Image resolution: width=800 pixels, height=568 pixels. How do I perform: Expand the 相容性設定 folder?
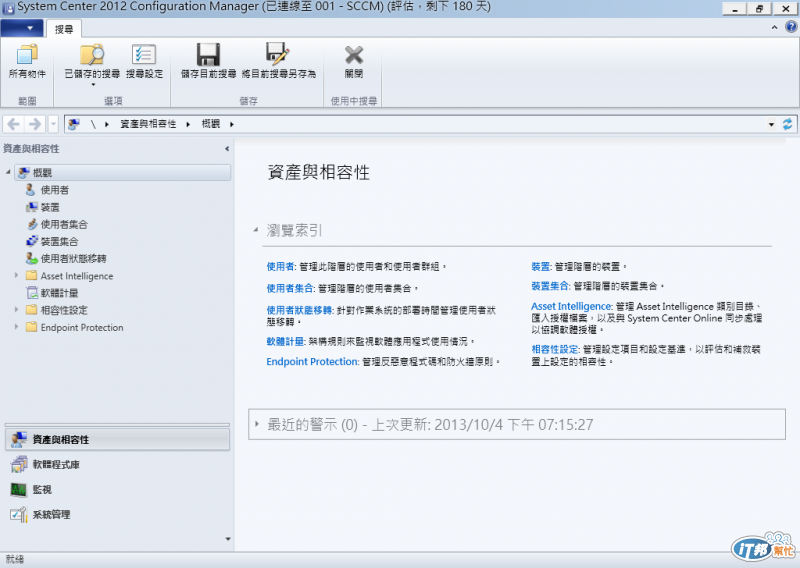point(16,310)
